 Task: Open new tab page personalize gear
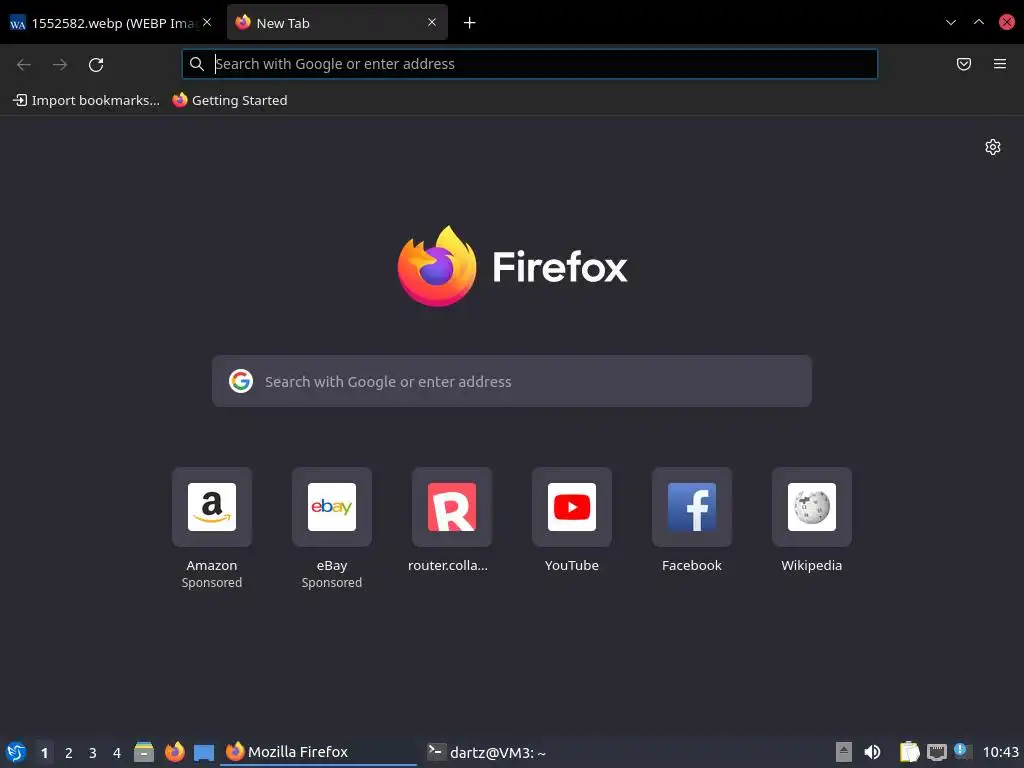pyautogui.click(x=992, y=147)
